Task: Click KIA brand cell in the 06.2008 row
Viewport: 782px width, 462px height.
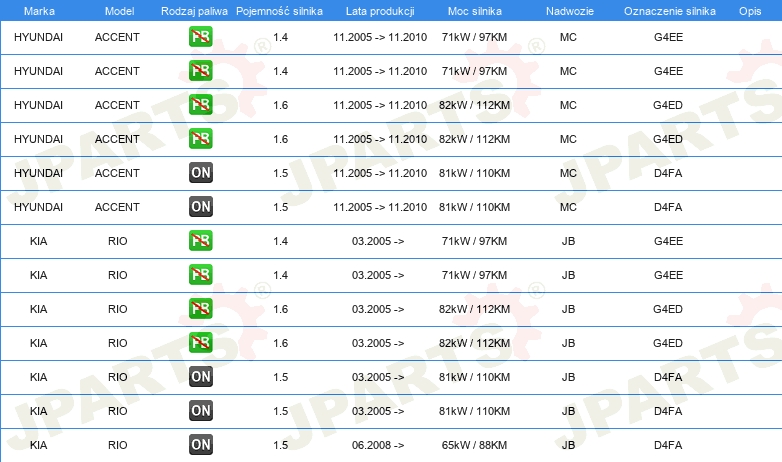Action: click(38, 445)
